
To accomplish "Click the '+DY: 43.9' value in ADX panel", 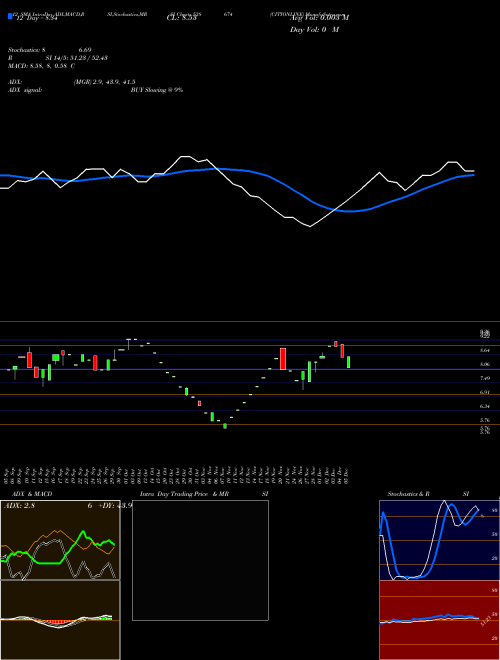I will click(115, 506).
